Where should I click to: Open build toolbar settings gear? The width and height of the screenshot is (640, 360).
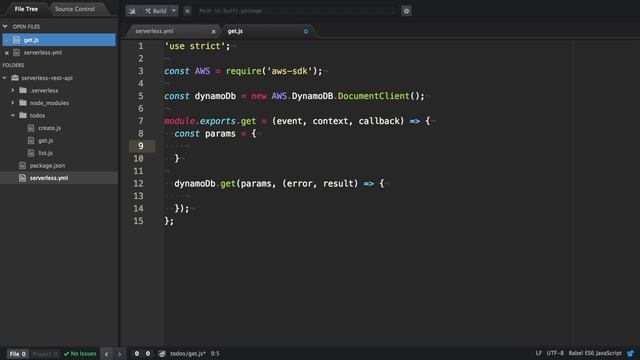pos(406,11)
